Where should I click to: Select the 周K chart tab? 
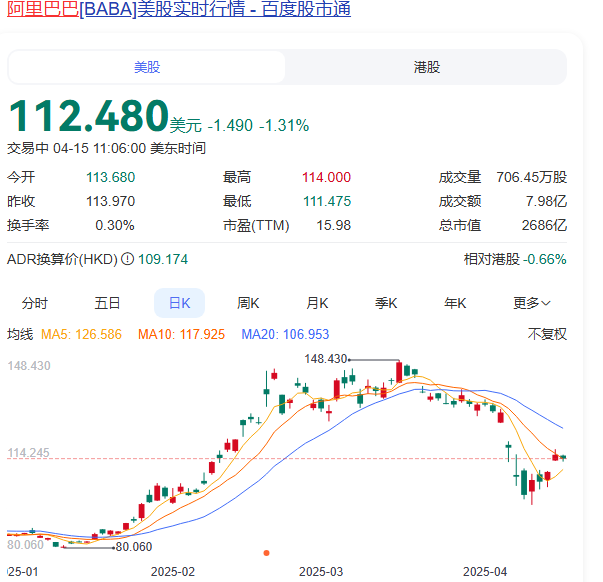[248, 303]
